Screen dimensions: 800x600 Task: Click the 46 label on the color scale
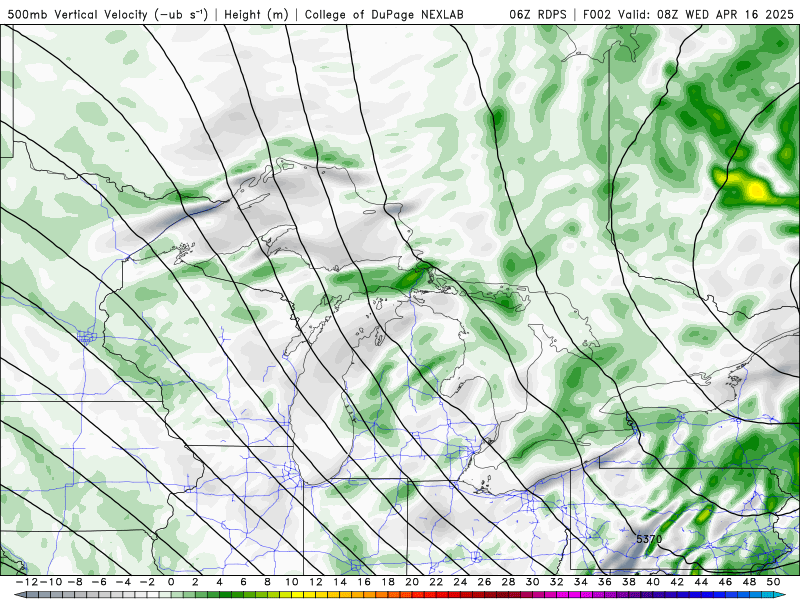(725, 582)
